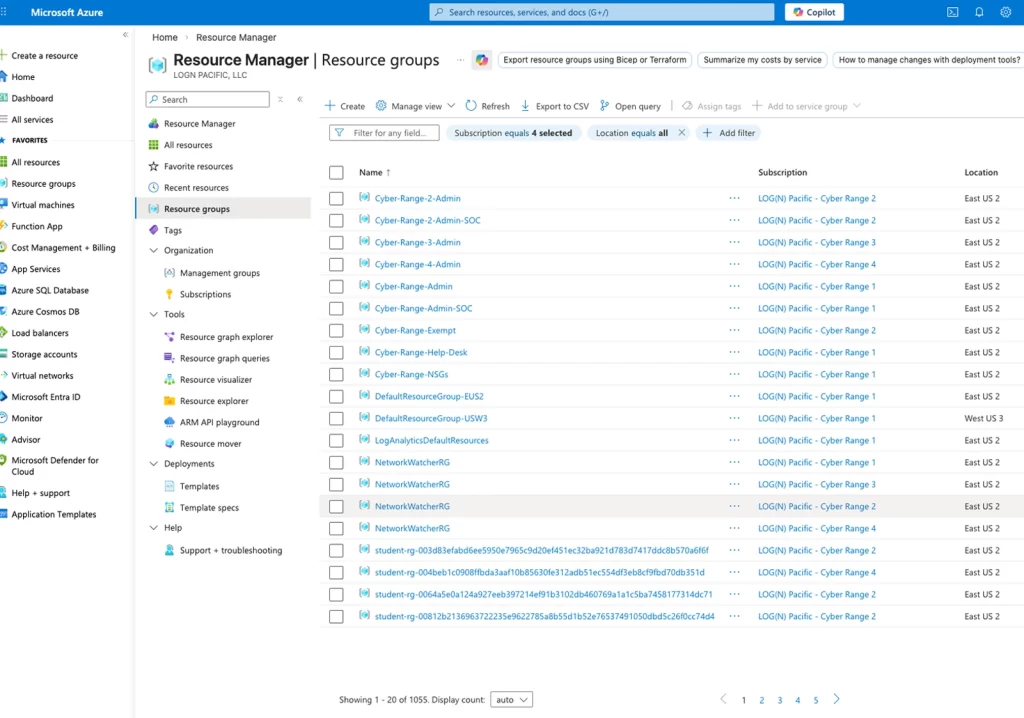
Task: Open Cloud Shell icon in top bar
Action: [x=952, y=12]
